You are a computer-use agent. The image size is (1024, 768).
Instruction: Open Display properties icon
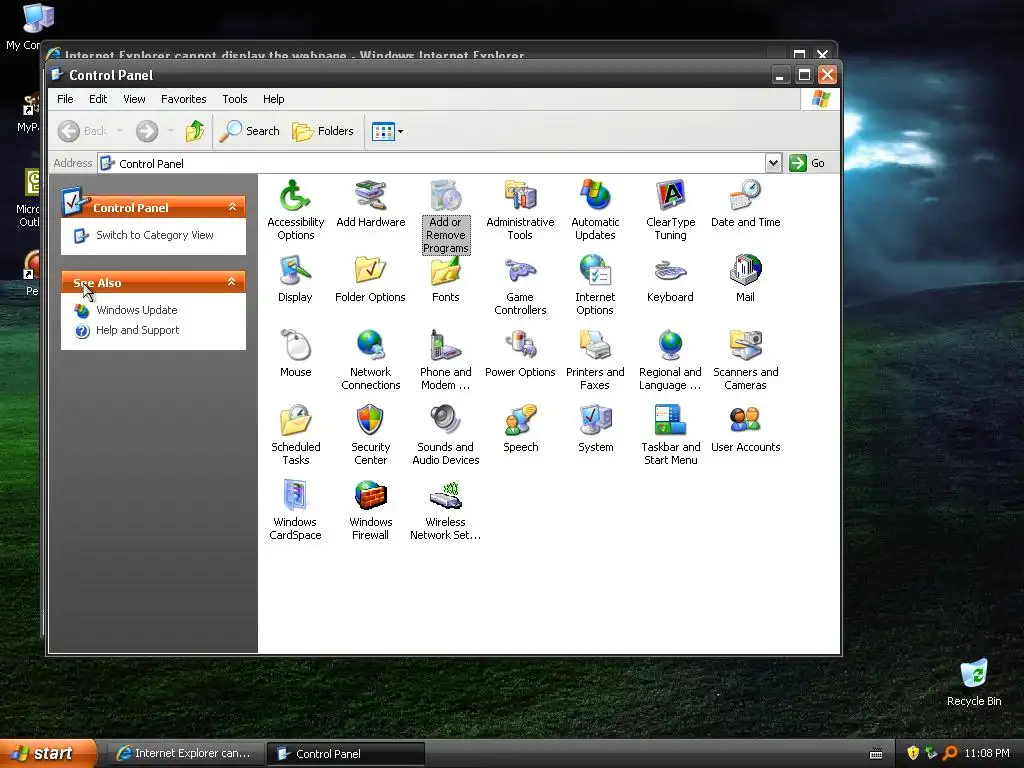pos(295,270)
